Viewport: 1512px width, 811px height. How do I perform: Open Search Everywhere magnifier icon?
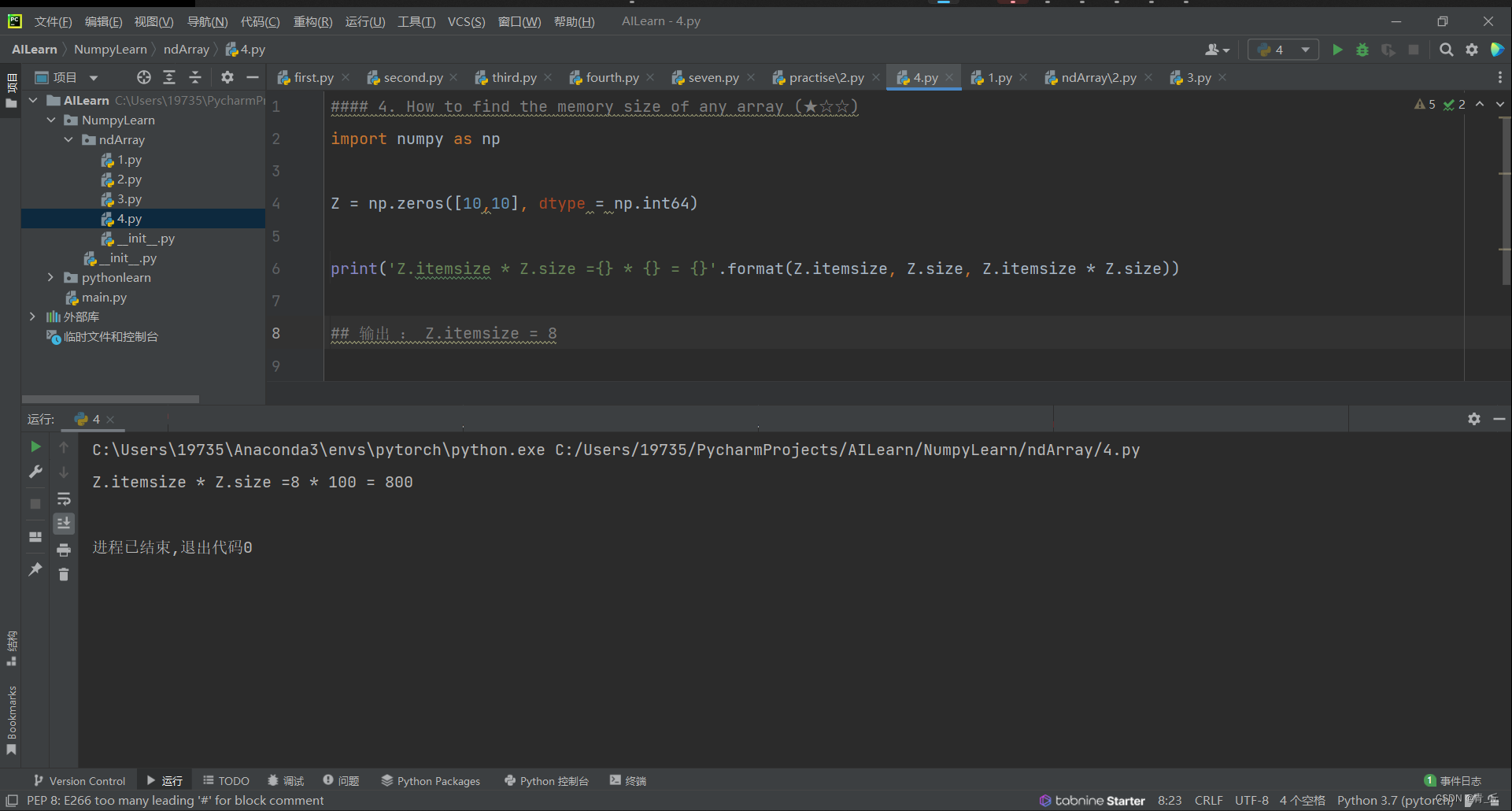tap(1447, 50)
